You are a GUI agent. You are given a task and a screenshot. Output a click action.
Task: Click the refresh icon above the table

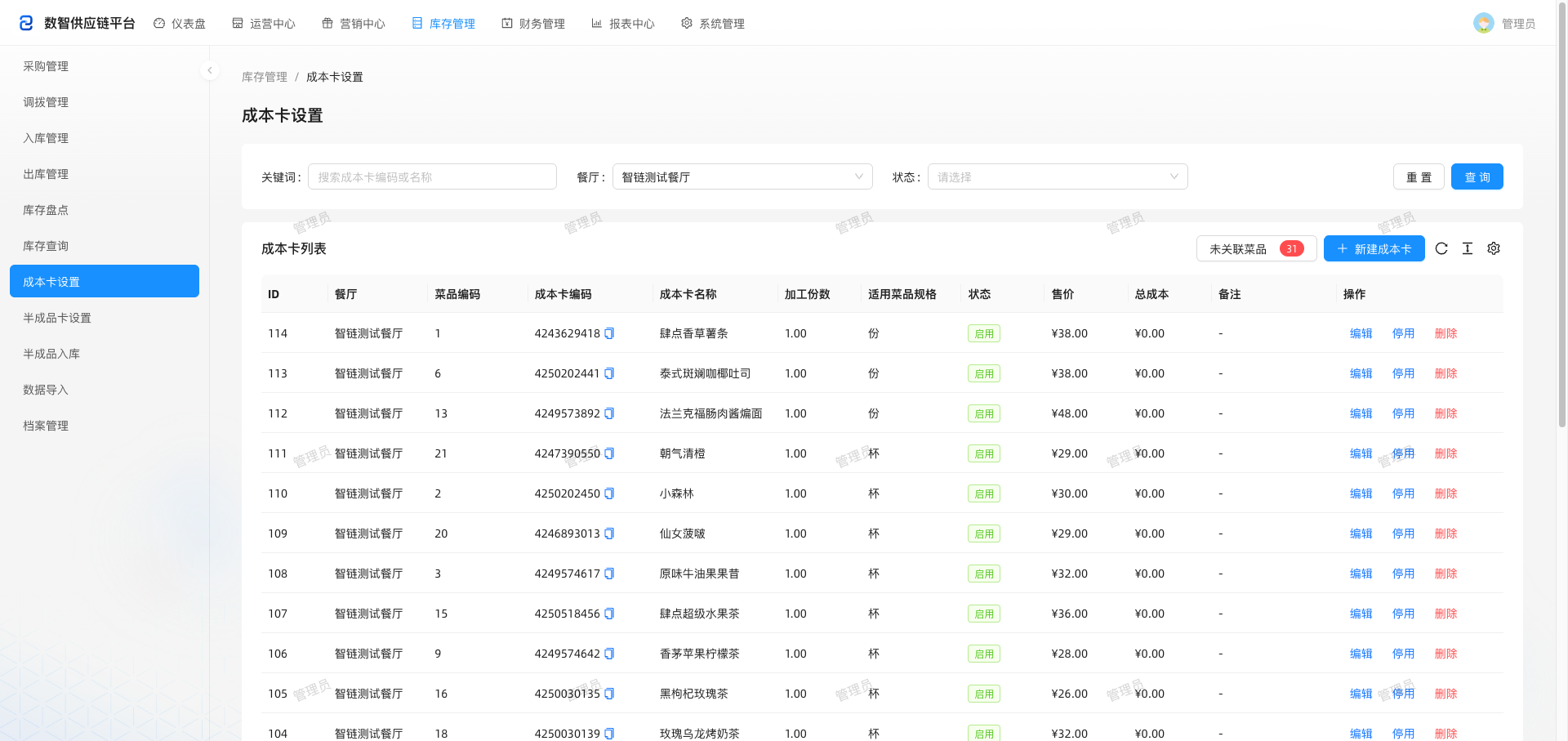(x=1441, y=248)
